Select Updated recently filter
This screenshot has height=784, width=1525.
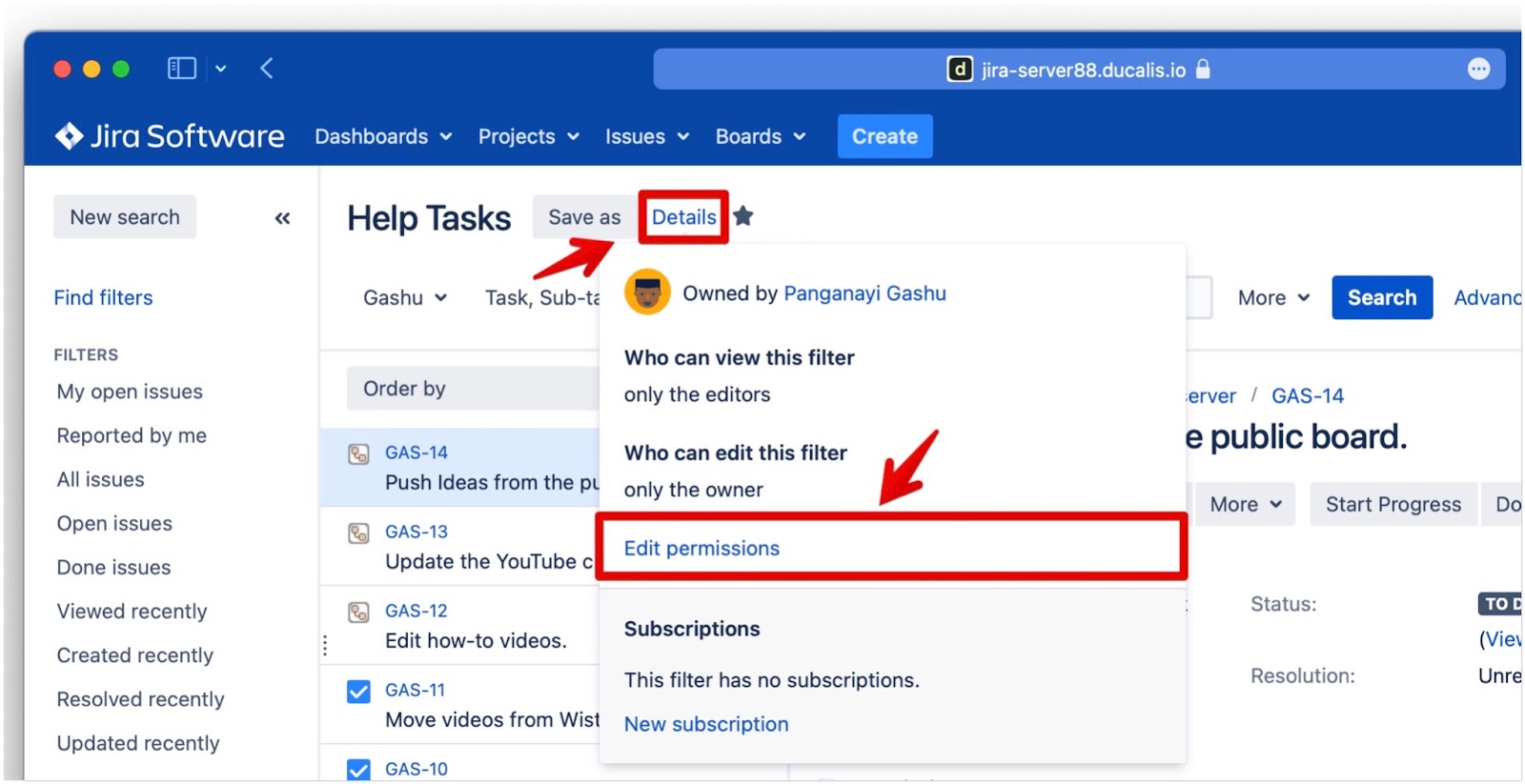coord(138,742)
